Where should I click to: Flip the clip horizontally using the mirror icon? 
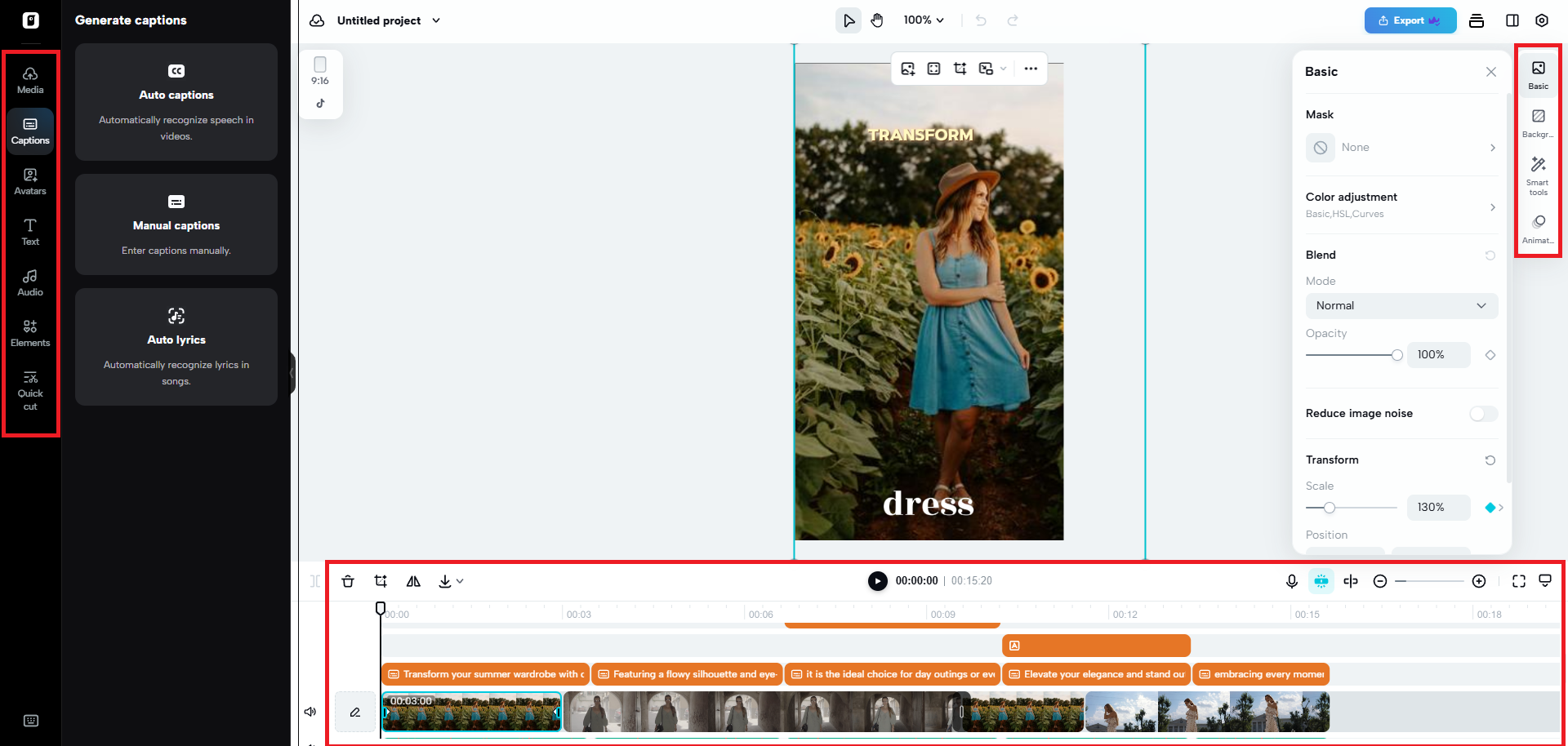coord(413,581)
